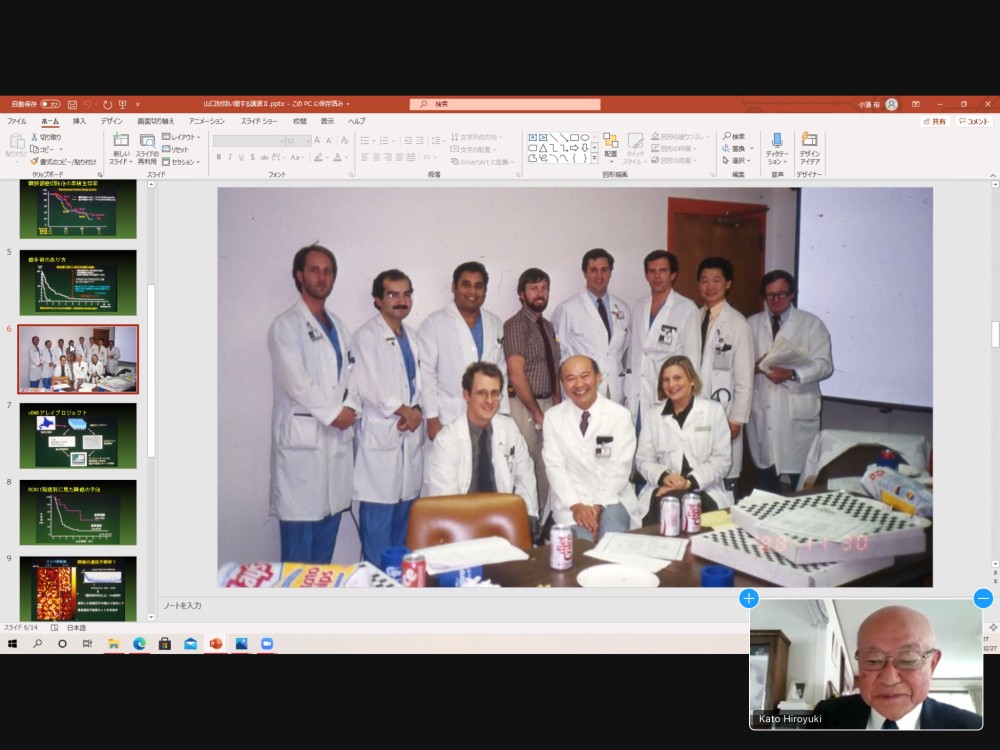The width and height of the screenshot is (1000, 750).
Task: Expand the shapes gallery more arrow
Action: coord(594,158)
